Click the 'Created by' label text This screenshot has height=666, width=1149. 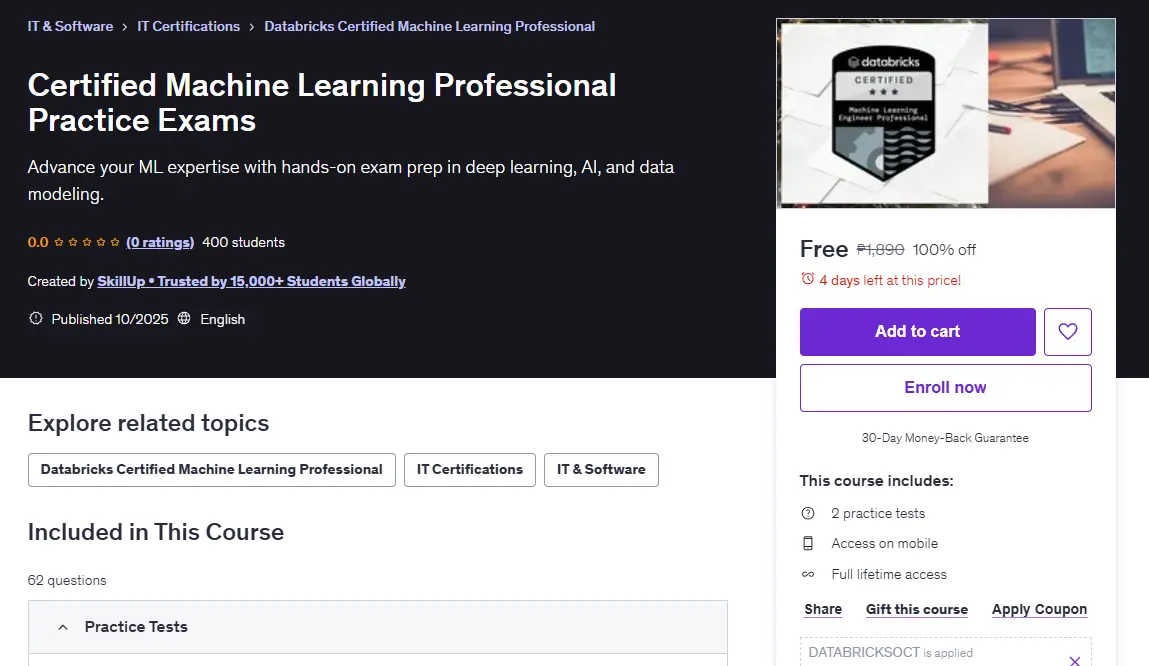point(61,281)
